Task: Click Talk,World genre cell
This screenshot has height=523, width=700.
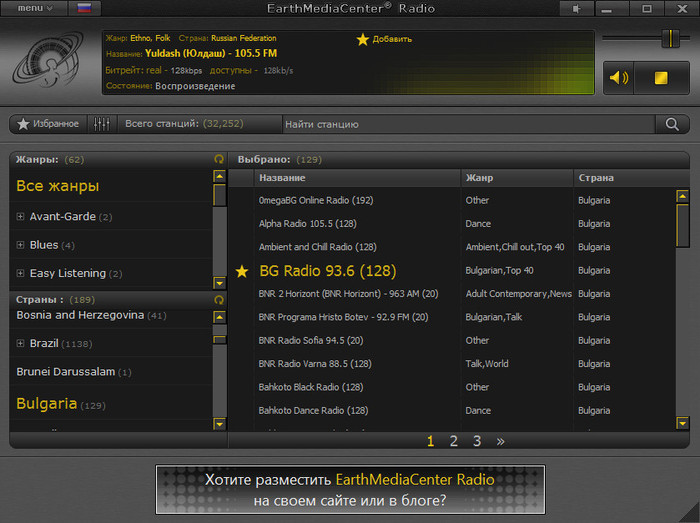Action: point(487,364)
